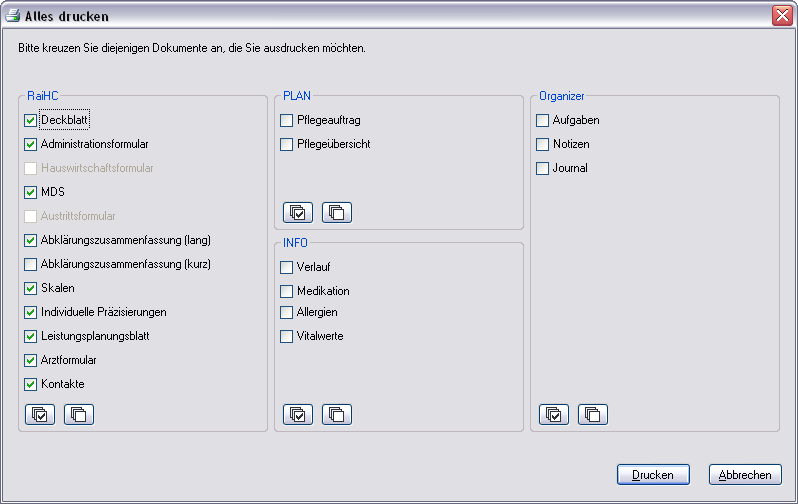Image resolution: width=798 pixels, height=504 pixels.
Task: Tick the Medikation checkbox
Action: (x=287, y=291)
